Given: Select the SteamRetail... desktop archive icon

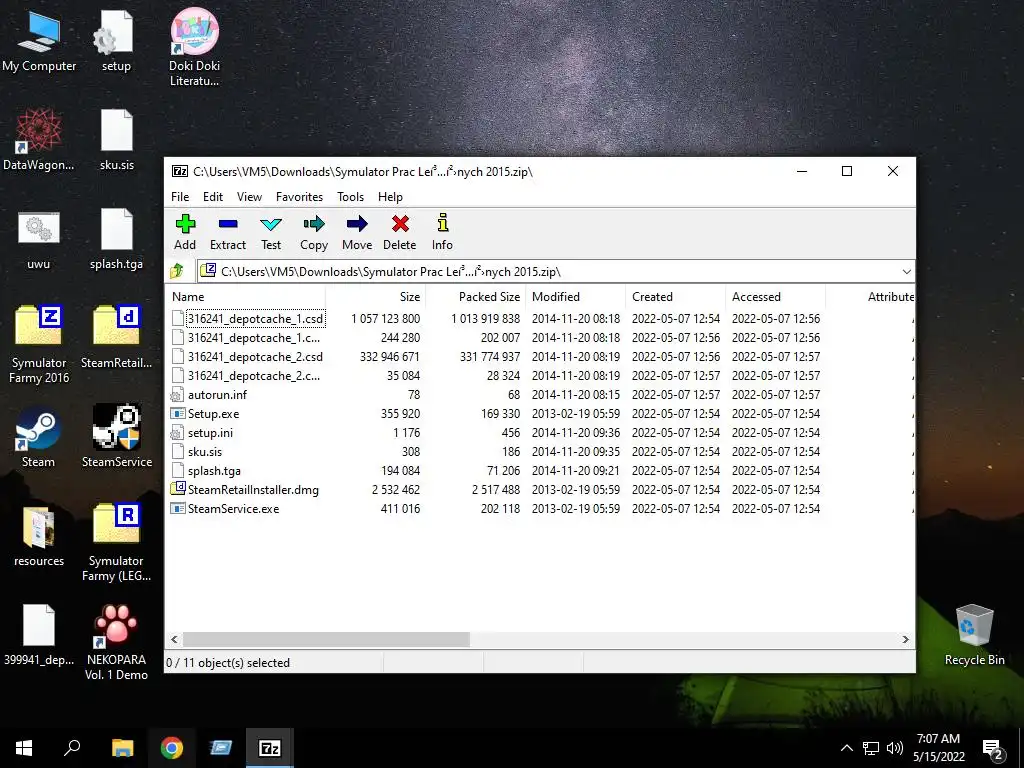Looking at the screenshot, I should (116, 337).
